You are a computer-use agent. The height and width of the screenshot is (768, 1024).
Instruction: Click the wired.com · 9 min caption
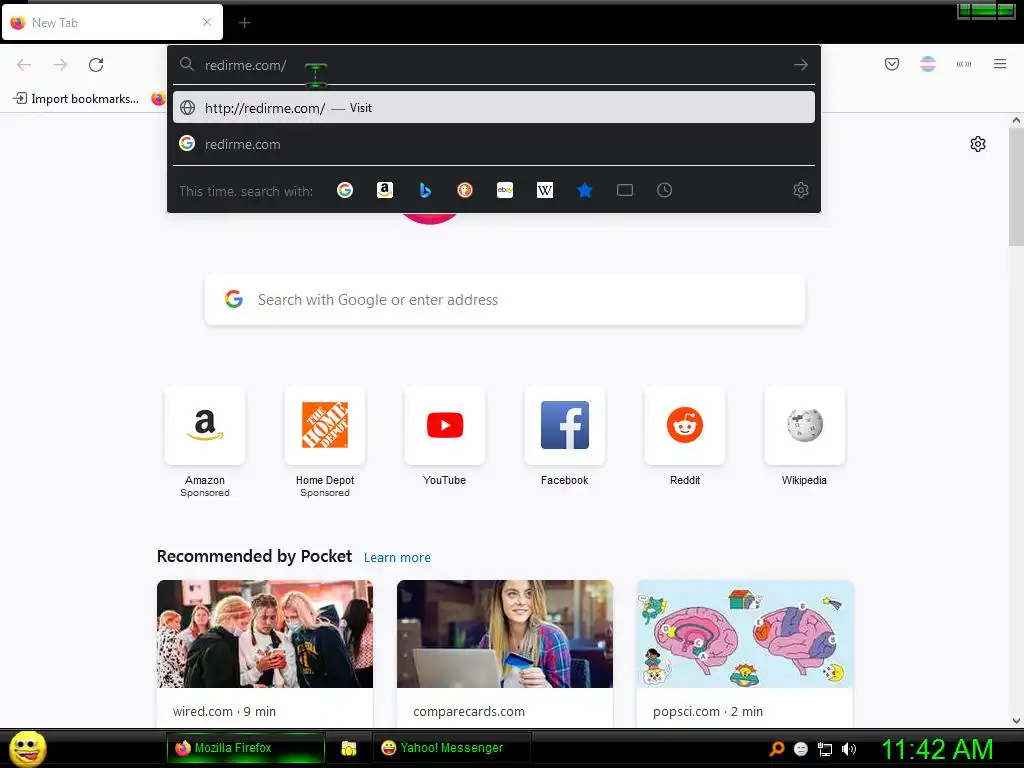tap(224, 711)
